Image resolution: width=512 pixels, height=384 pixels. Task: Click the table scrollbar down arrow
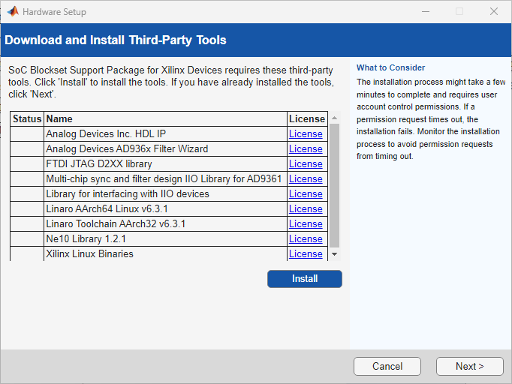(x=335, y=254)
